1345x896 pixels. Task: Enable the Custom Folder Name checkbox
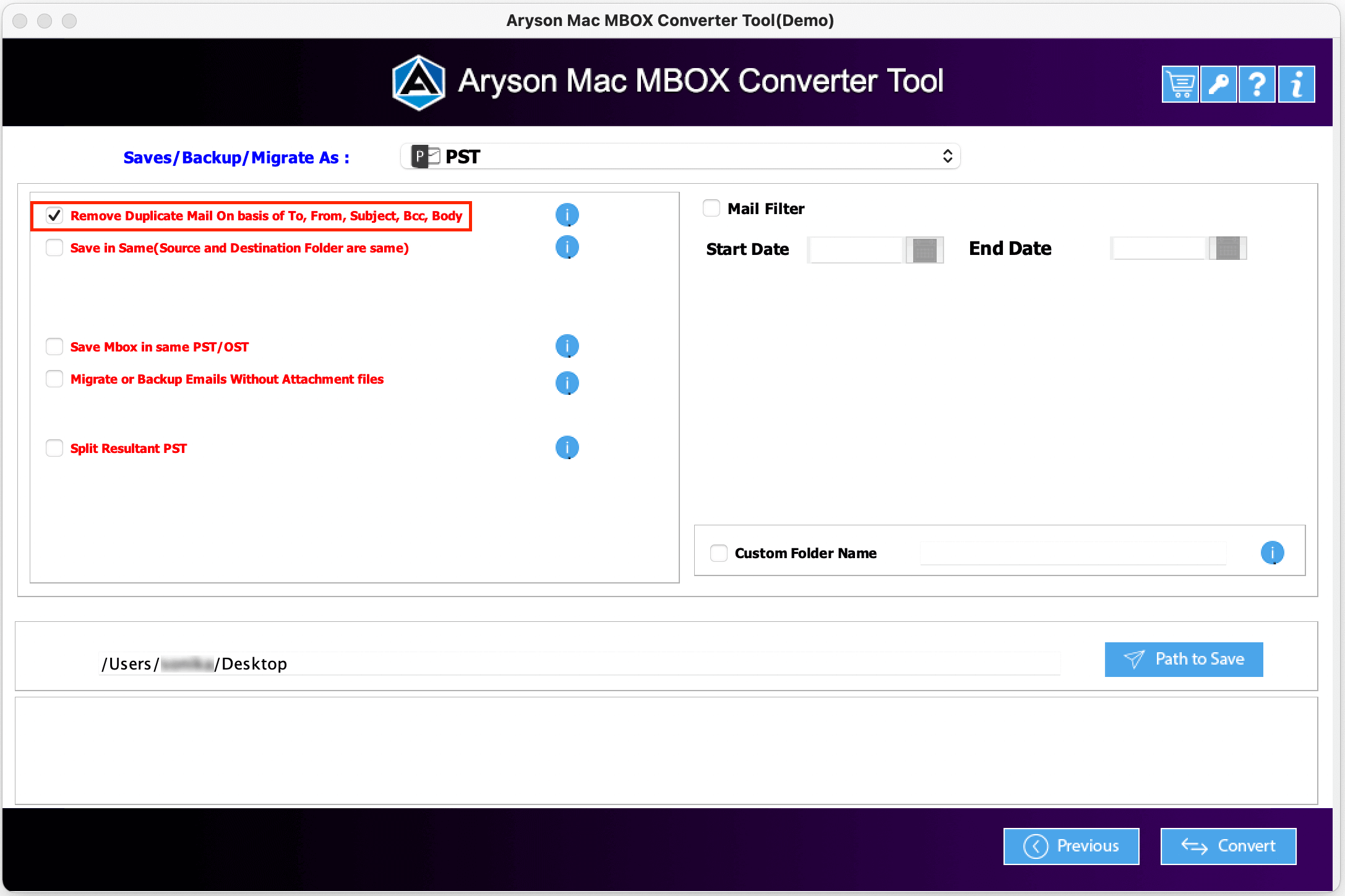pos(719,553)
